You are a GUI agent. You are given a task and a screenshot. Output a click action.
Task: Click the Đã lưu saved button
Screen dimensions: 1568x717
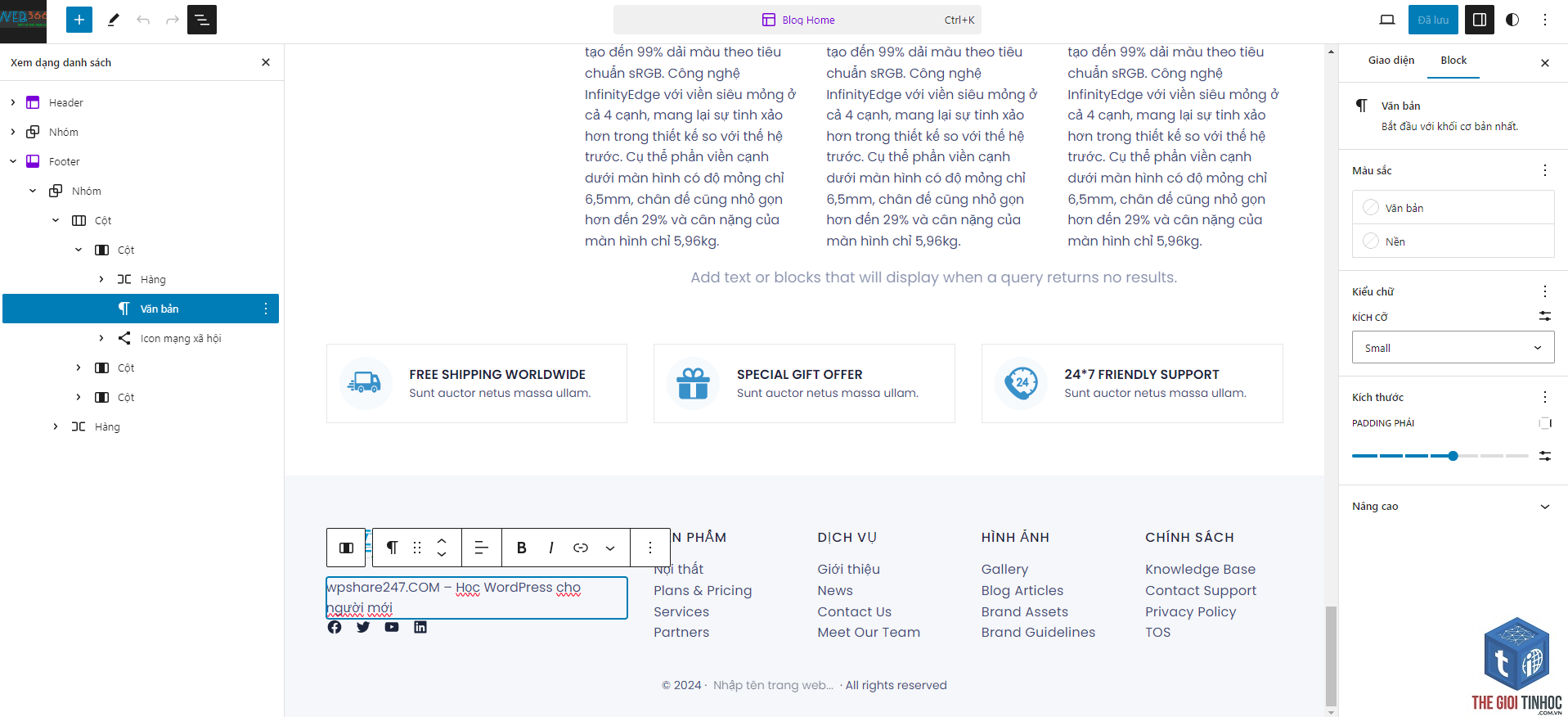pos(1433,20)
